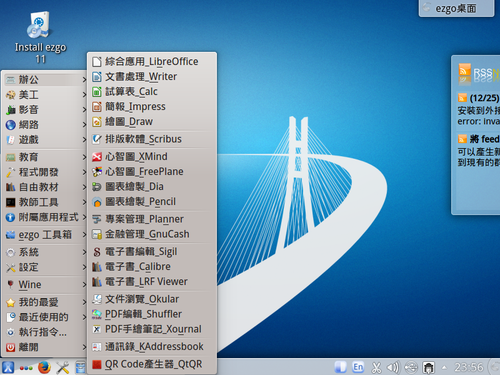This screenshot has width=500, height=375.
Task: Click the XMind red icon
Action: coord(97,157)
